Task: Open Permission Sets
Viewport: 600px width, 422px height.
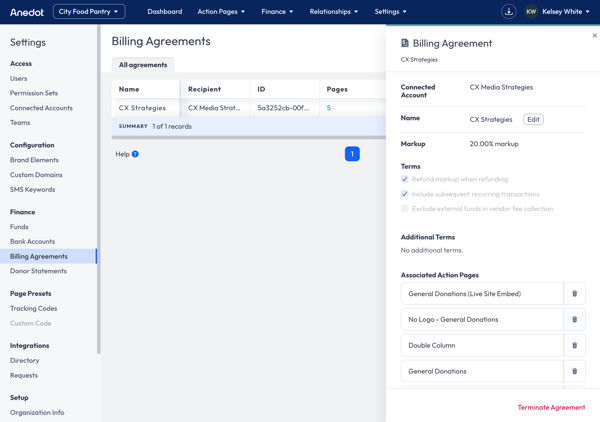Action: (x=34, y=93)
